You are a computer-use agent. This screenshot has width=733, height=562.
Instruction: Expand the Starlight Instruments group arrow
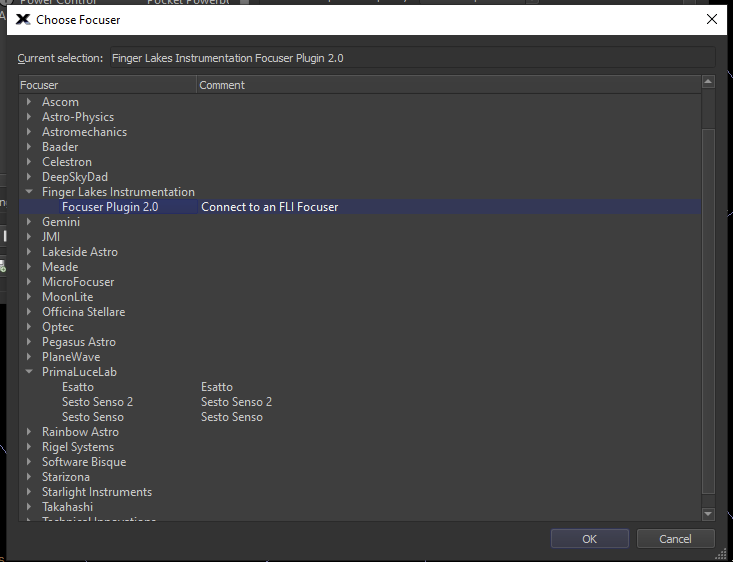click(29, 491)
